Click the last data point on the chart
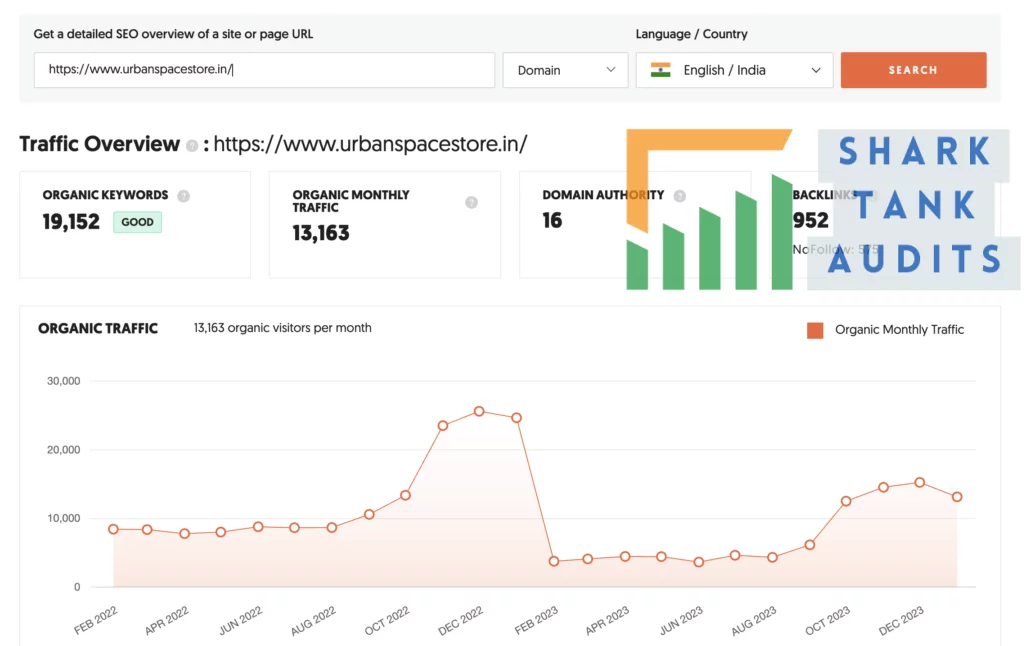Viewport: 1024px width, 646px height. tap(957, 497)
